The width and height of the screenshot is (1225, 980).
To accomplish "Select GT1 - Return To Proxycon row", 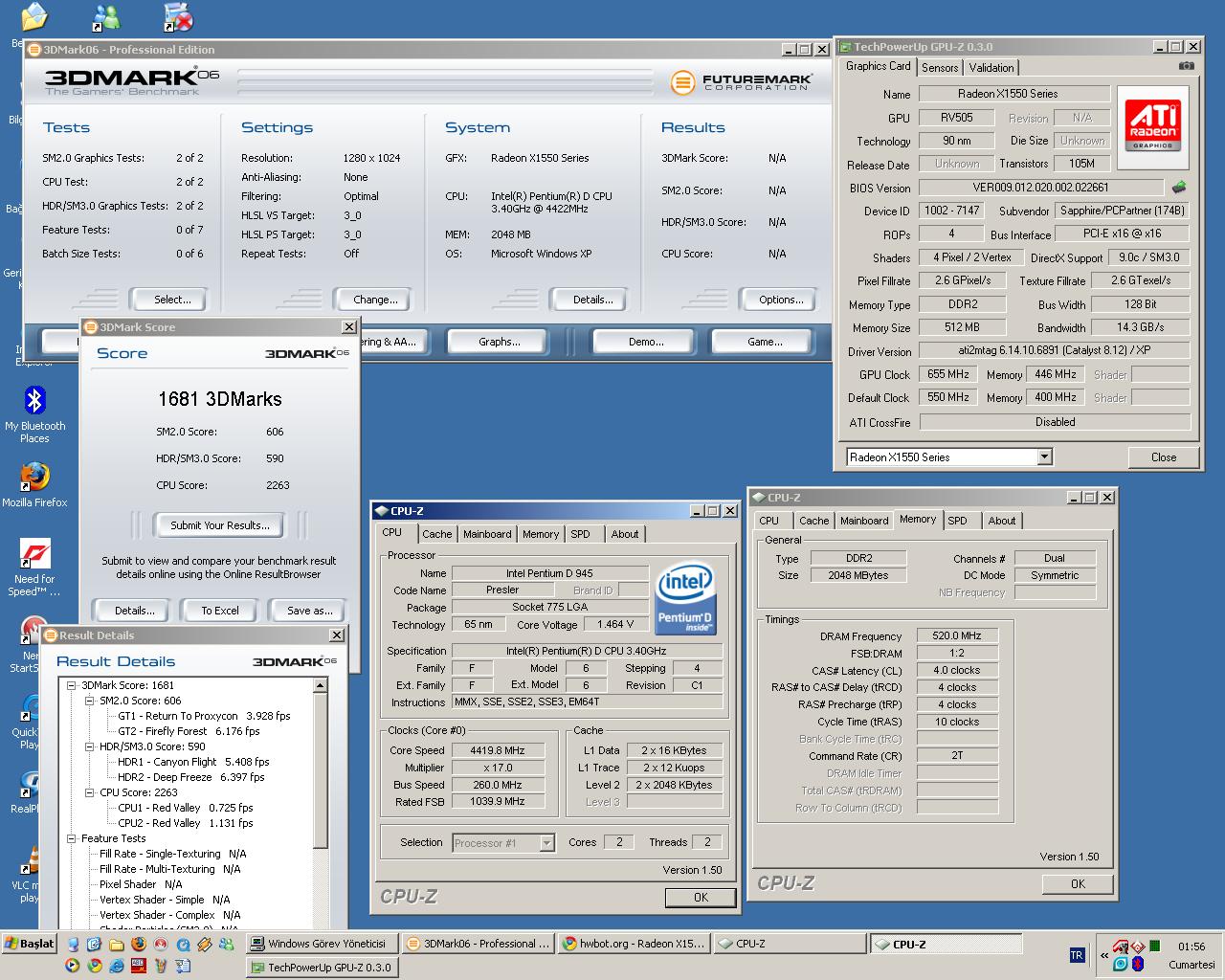I will (x=204, y=716).
